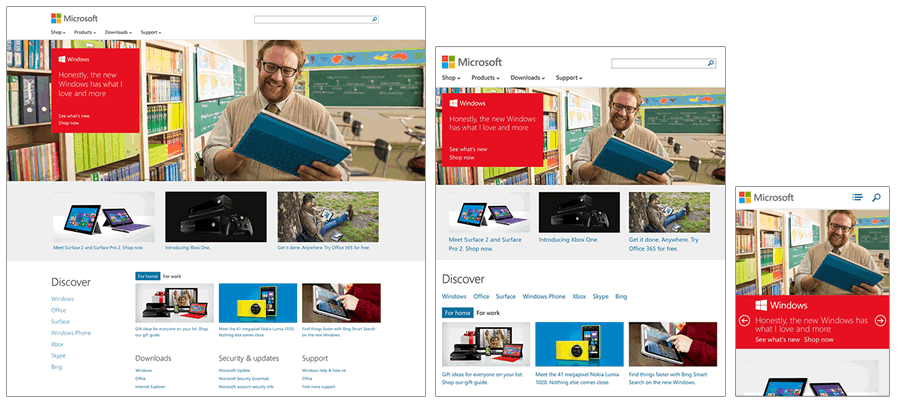Click the Gift ideas link on the tablet-width page
The height and width of the screenshot is (405, 900).
[x=483, y=378]
